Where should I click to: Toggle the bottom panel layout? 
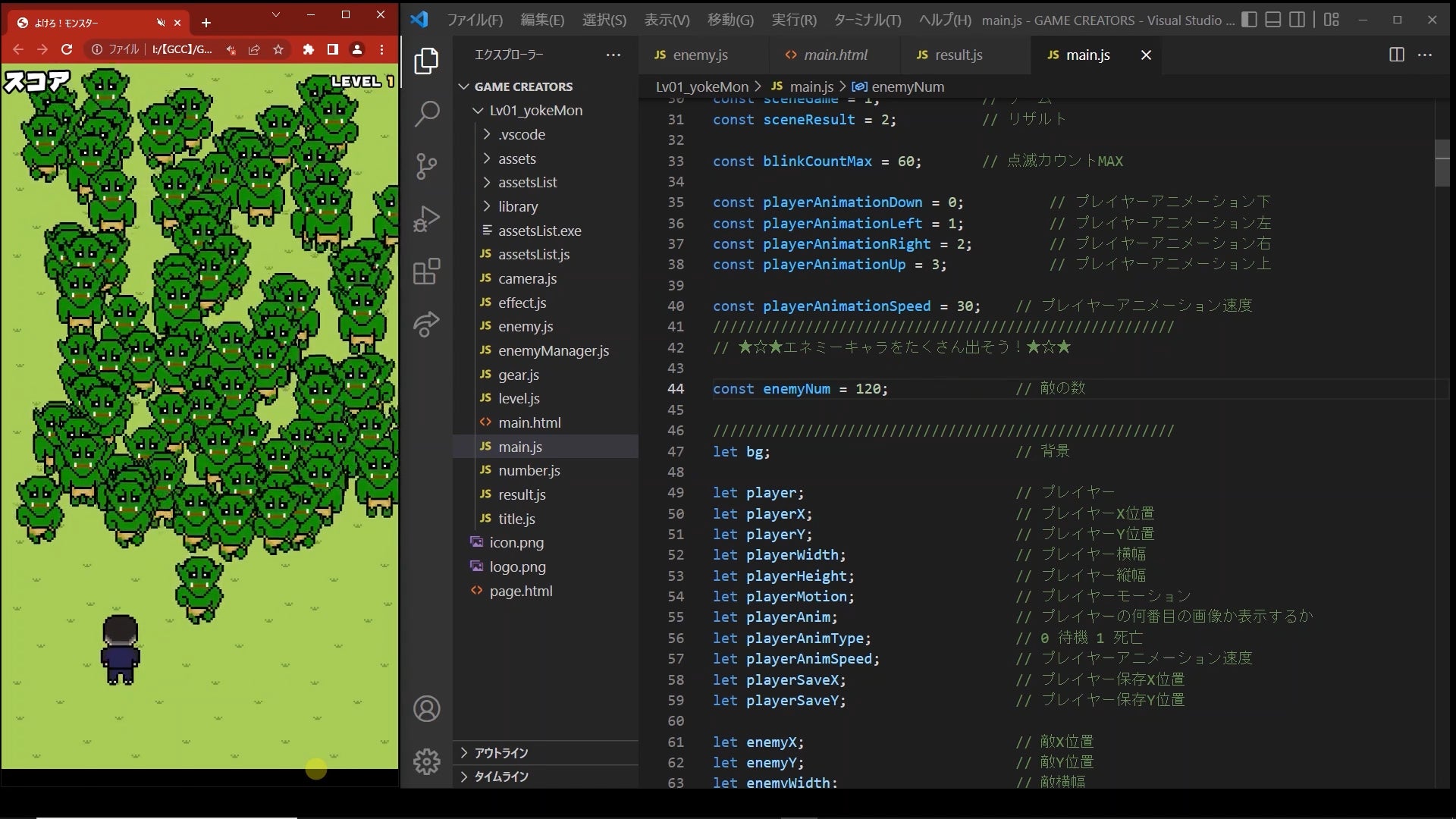tap(1273, 20)
